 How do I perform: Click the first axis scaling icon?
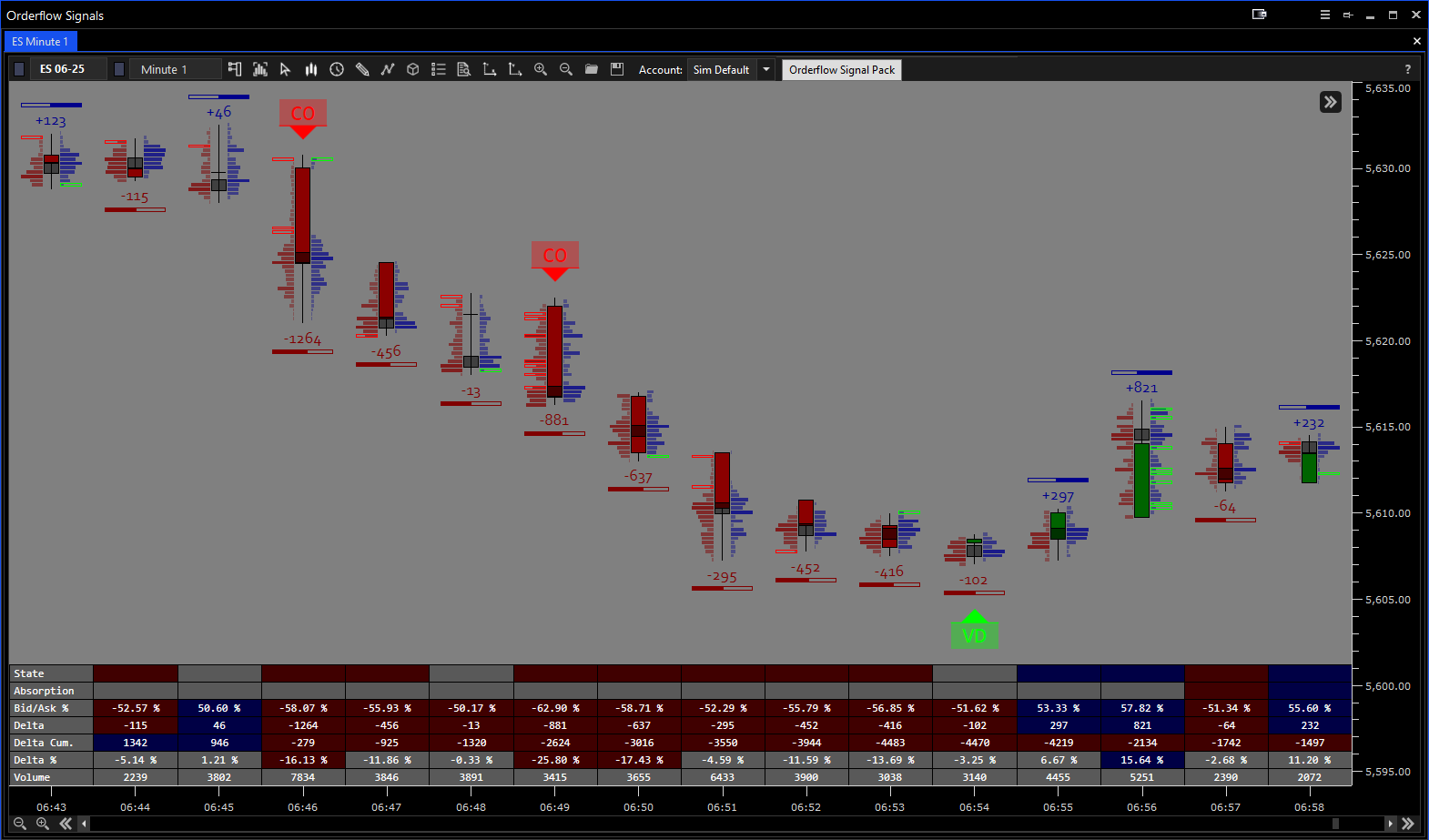click(x=490, y=69)
